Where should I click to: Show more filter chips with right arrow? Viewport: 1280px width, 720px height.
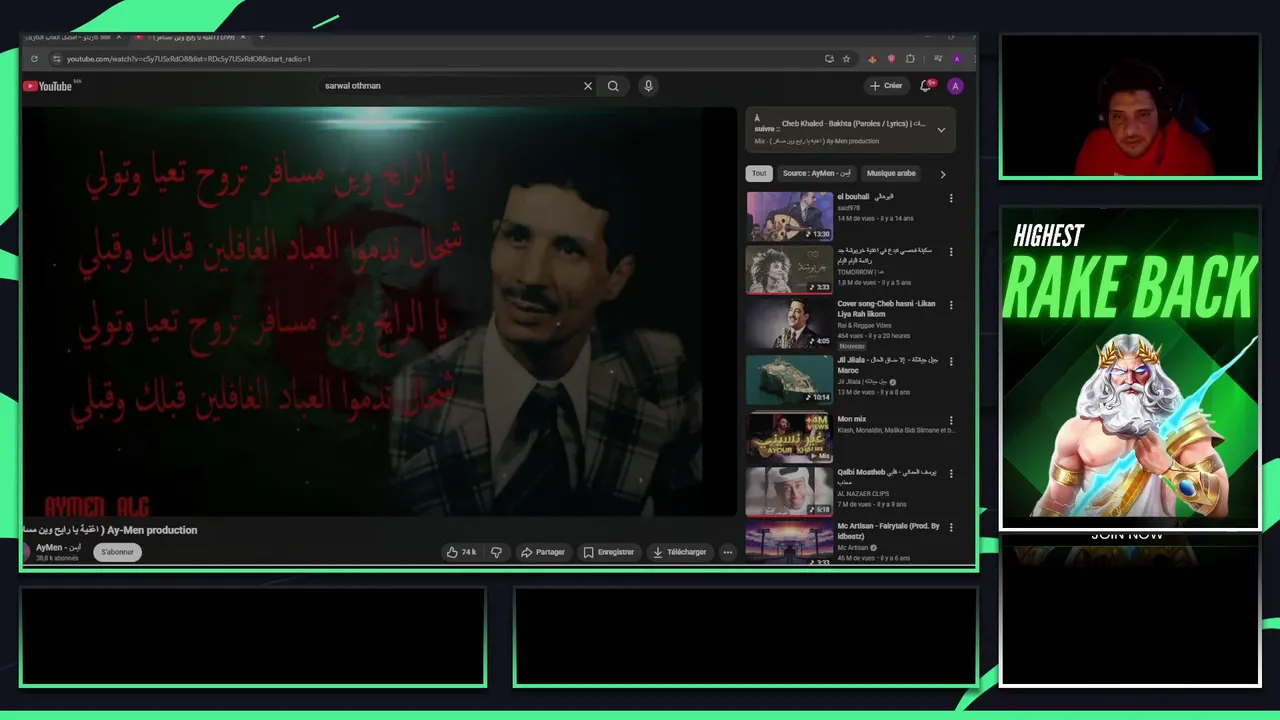(x=942, y=174)
